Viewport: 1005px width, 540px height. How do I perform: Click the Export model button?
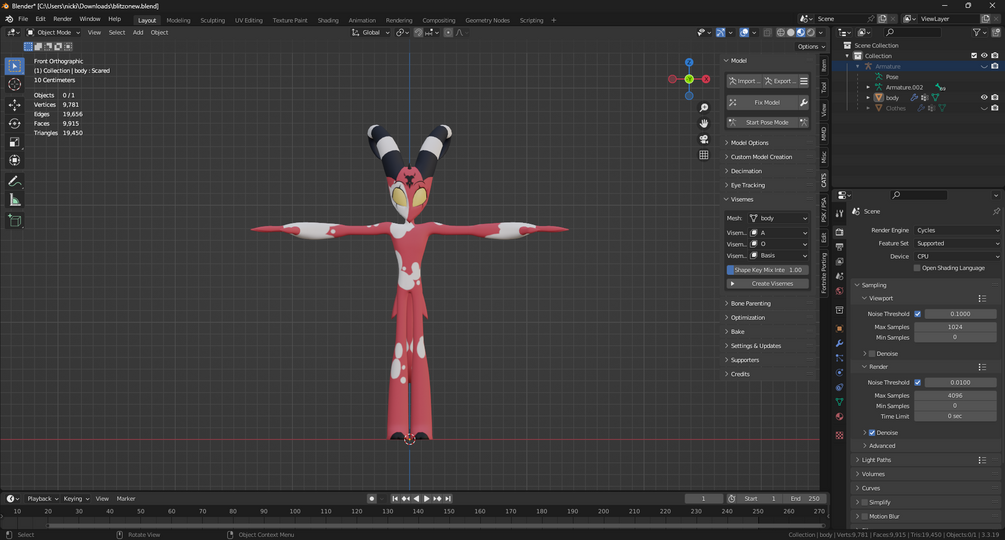coord(780,81)
